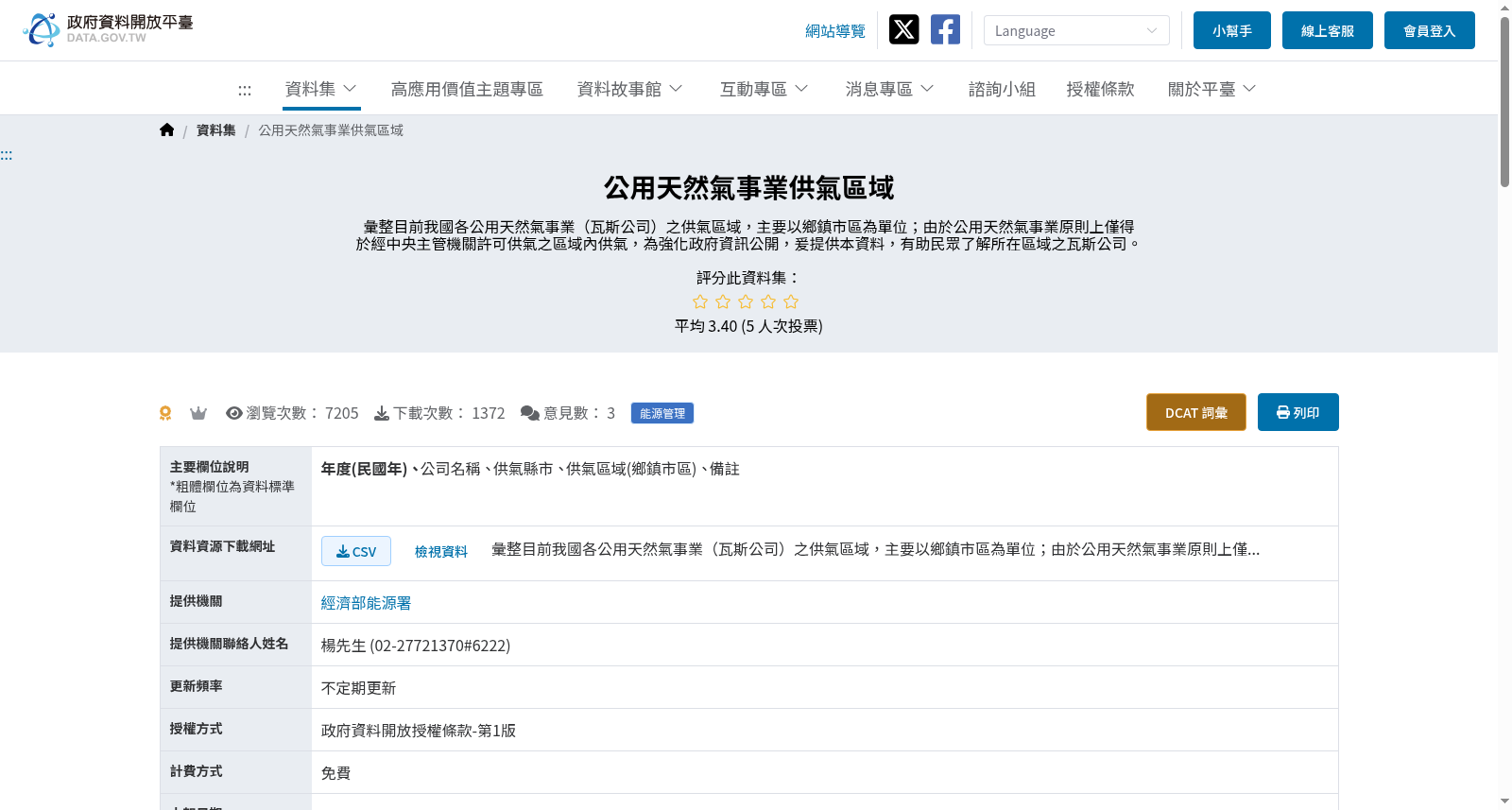Screen dimensions: 1512x810
Task: Click the 網站導覽 link
Action: pos(835,31)
